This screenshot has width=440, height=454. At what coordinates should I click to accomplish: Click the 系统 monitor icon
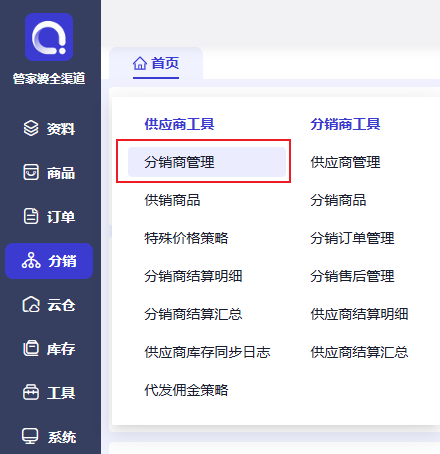click(30, 436)
